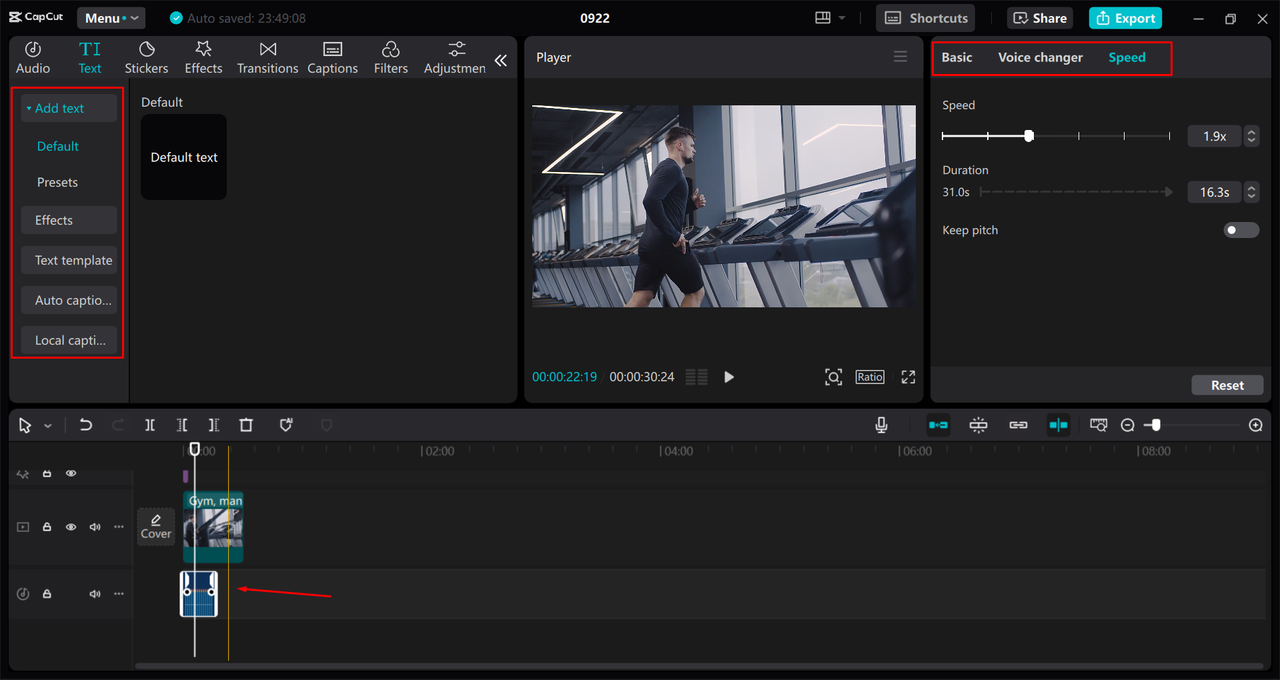Screen dimensions: 1280x680
Task: Undo the last action
Action: (86, 425)
